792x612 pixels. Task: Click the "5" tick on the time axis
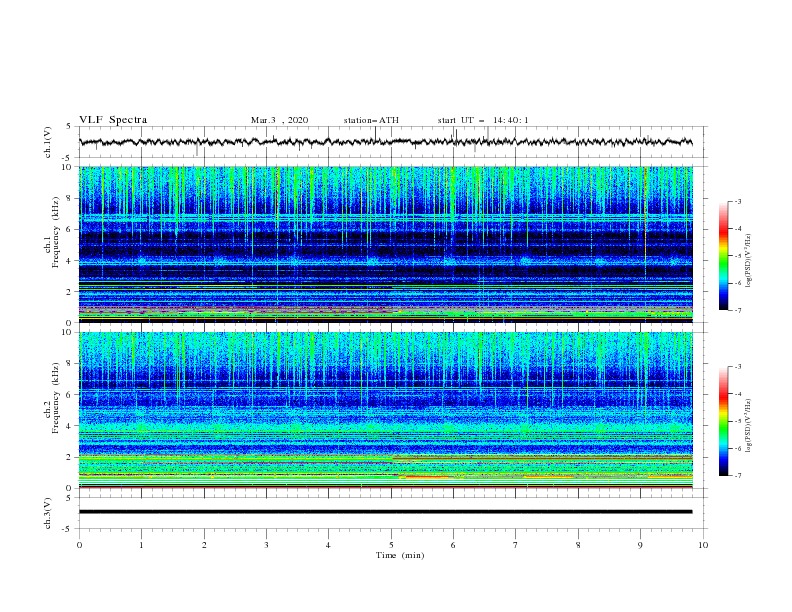tap(391, 545)
